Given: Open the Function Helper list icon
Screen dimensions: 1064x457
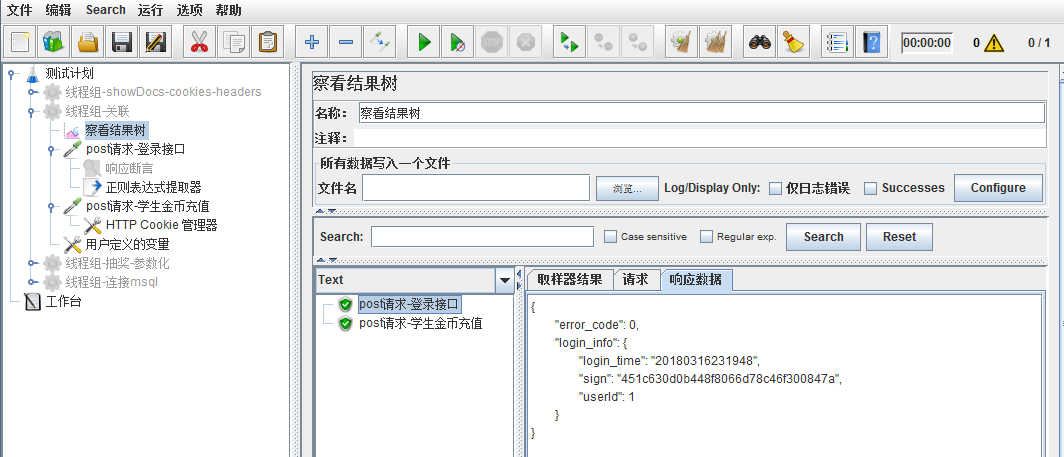Looking at the screenshot, I should pyautogui.click(x=837, y=43).
